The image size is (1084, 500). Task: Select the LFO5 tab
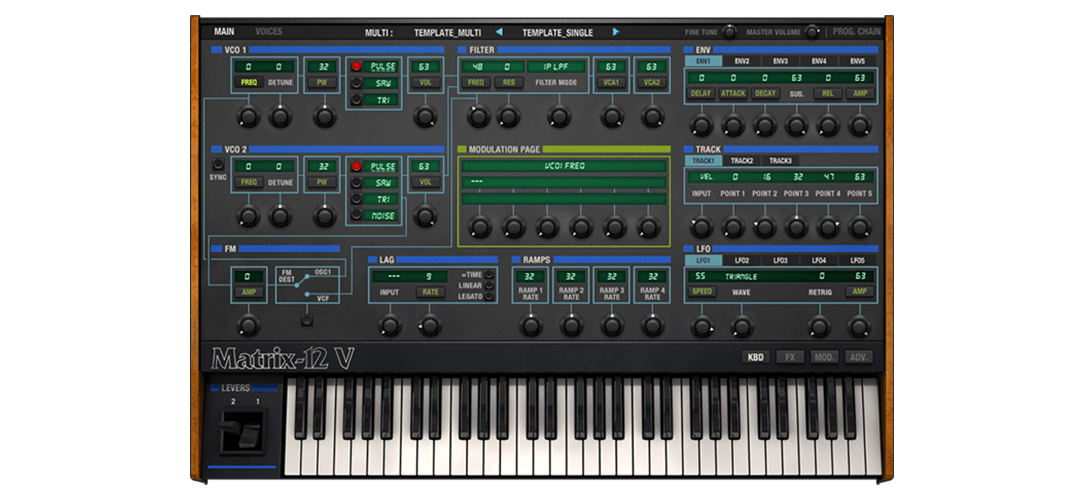tap(857, 260)
